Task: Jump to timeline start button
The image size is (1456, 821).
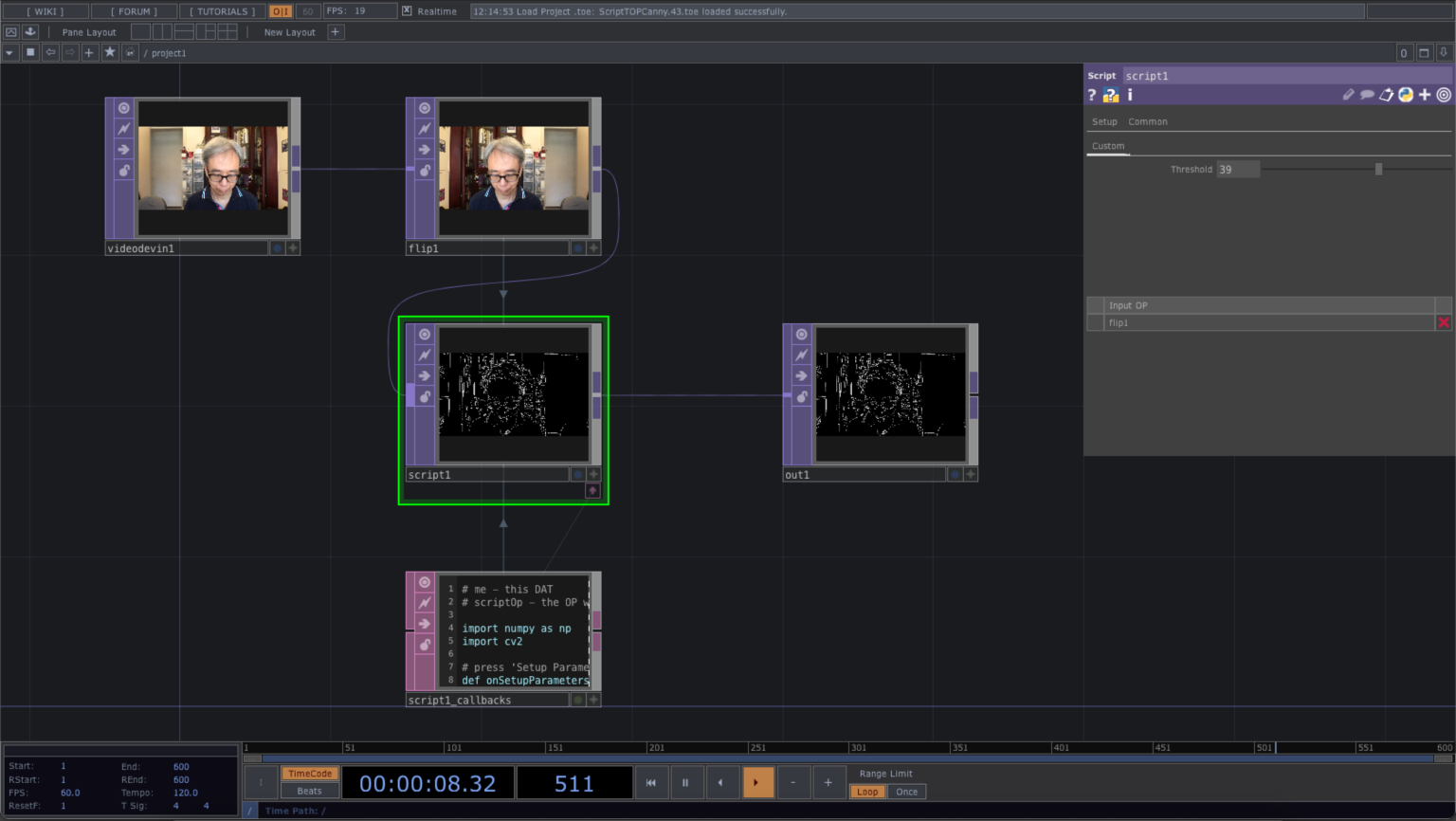Action: [651, 782]
